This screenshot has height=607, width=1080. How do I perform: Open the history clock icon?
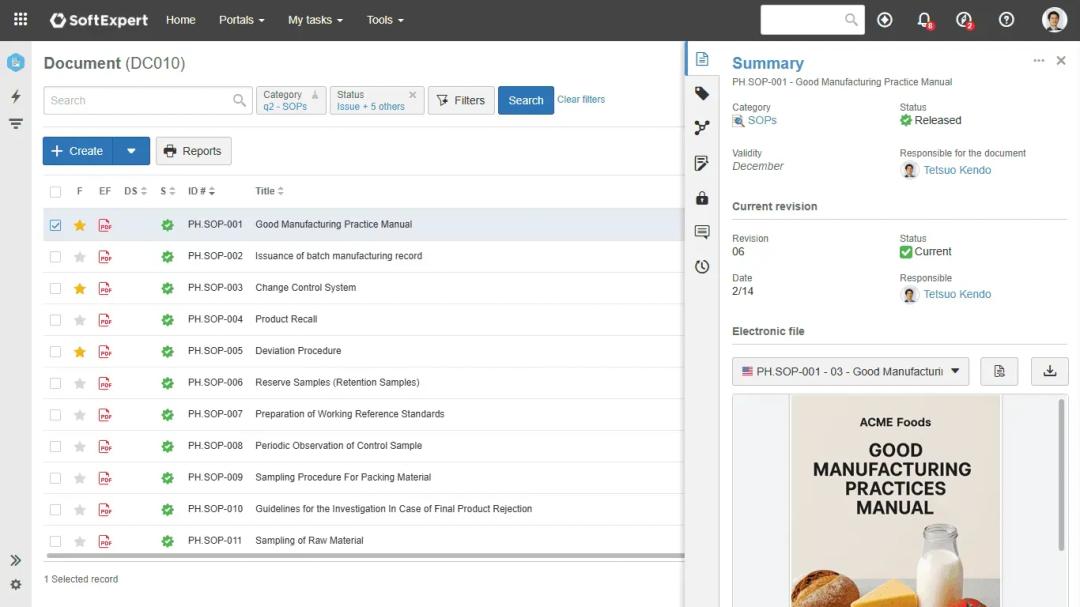click(702, 267)
